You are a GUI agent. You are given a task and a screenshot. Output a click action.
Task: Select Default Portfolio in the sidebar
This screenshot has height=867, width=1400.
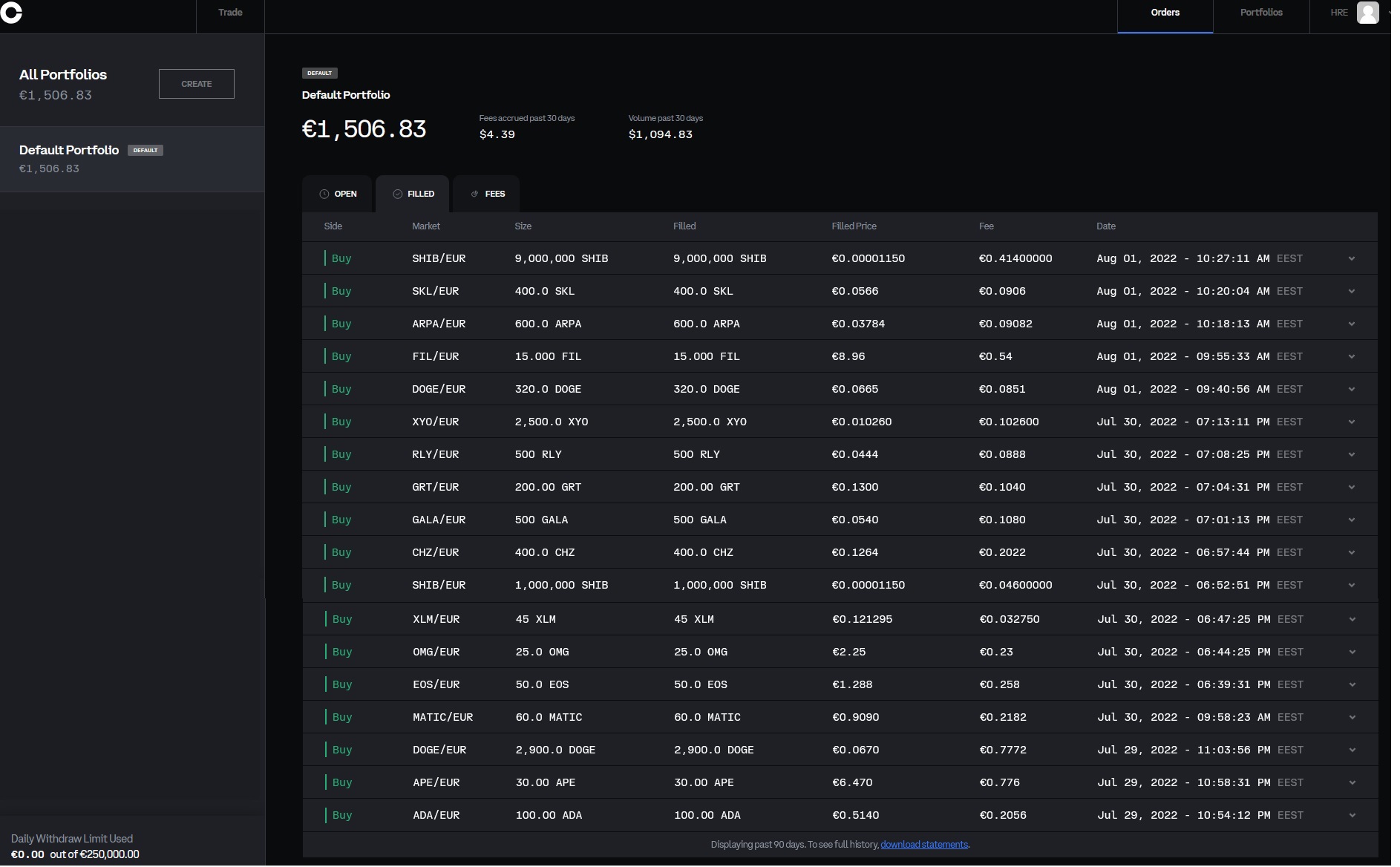(69, 151)
